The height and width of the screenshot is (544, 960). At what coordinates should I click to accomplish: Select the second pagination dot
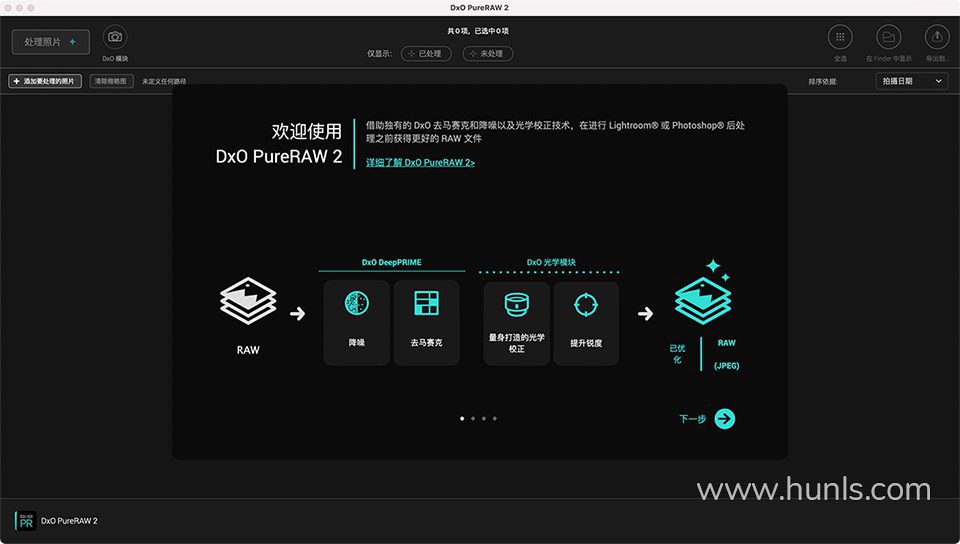[x=473, y=419]
